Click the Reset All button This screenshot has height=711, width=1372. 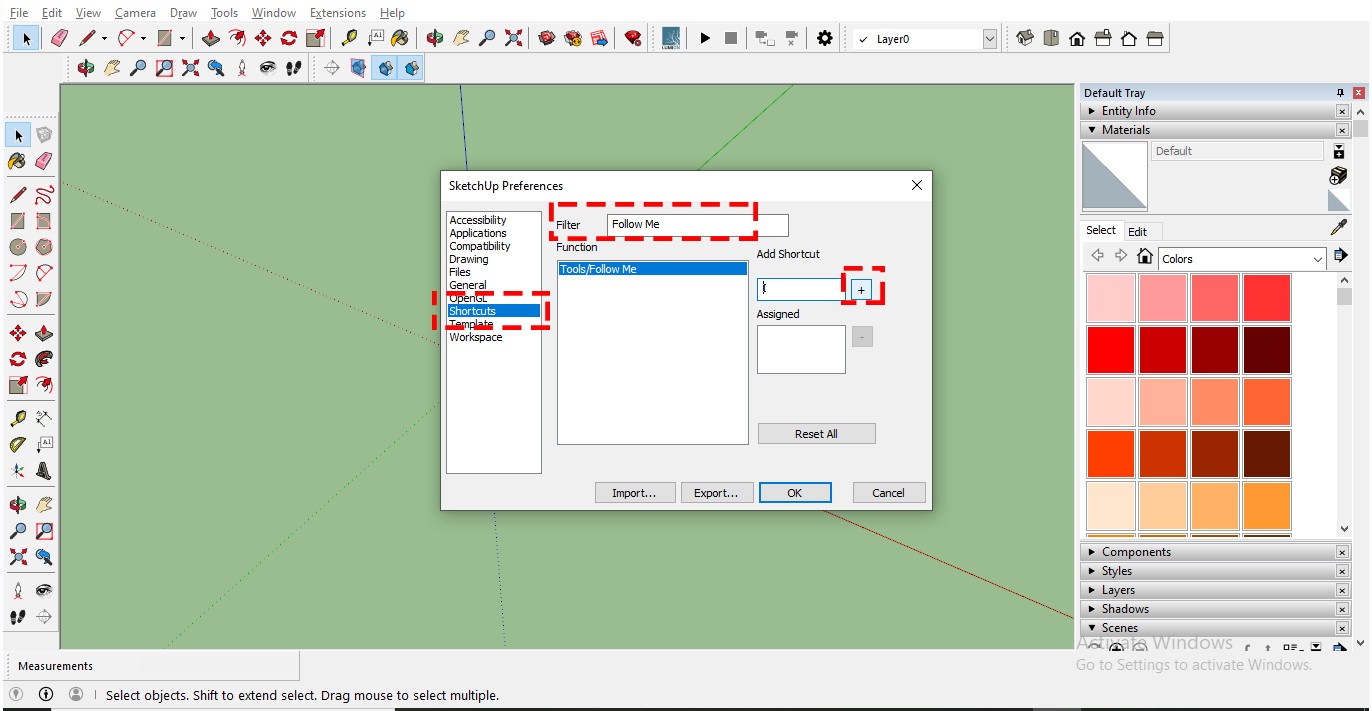point(816,434)
